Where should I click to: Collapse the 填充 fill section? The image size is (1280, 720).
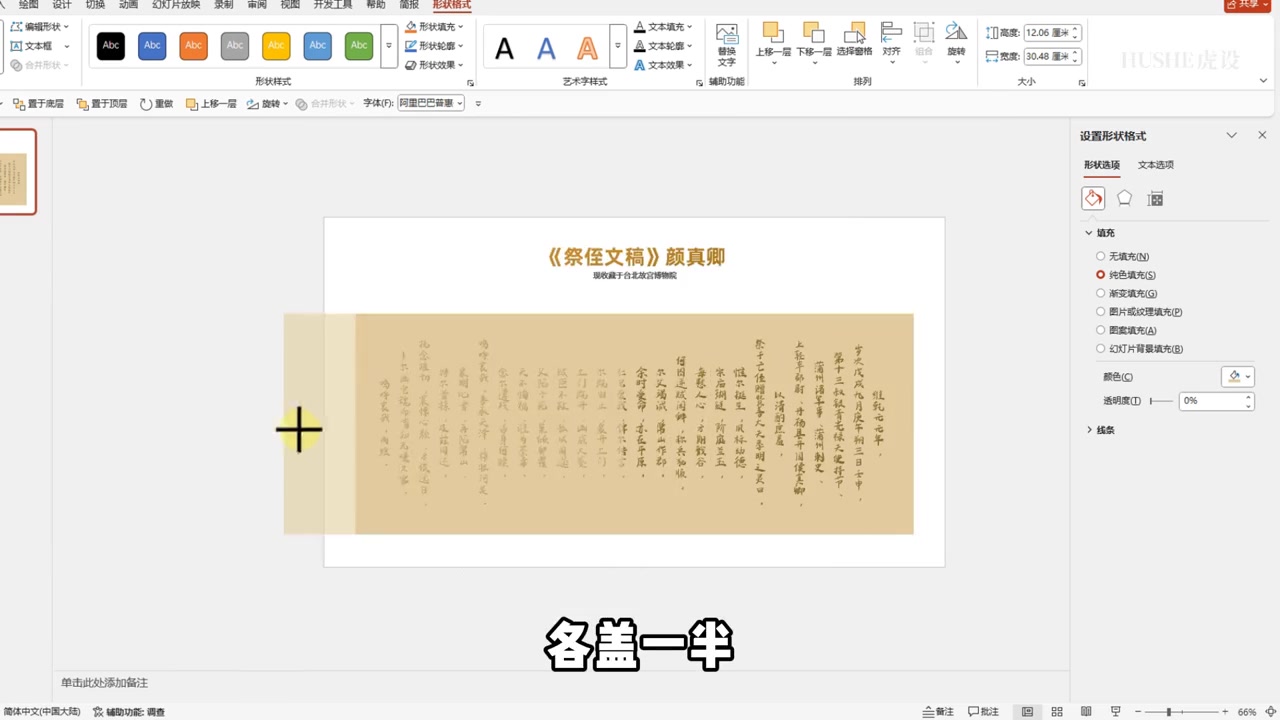pos(1101,233)
